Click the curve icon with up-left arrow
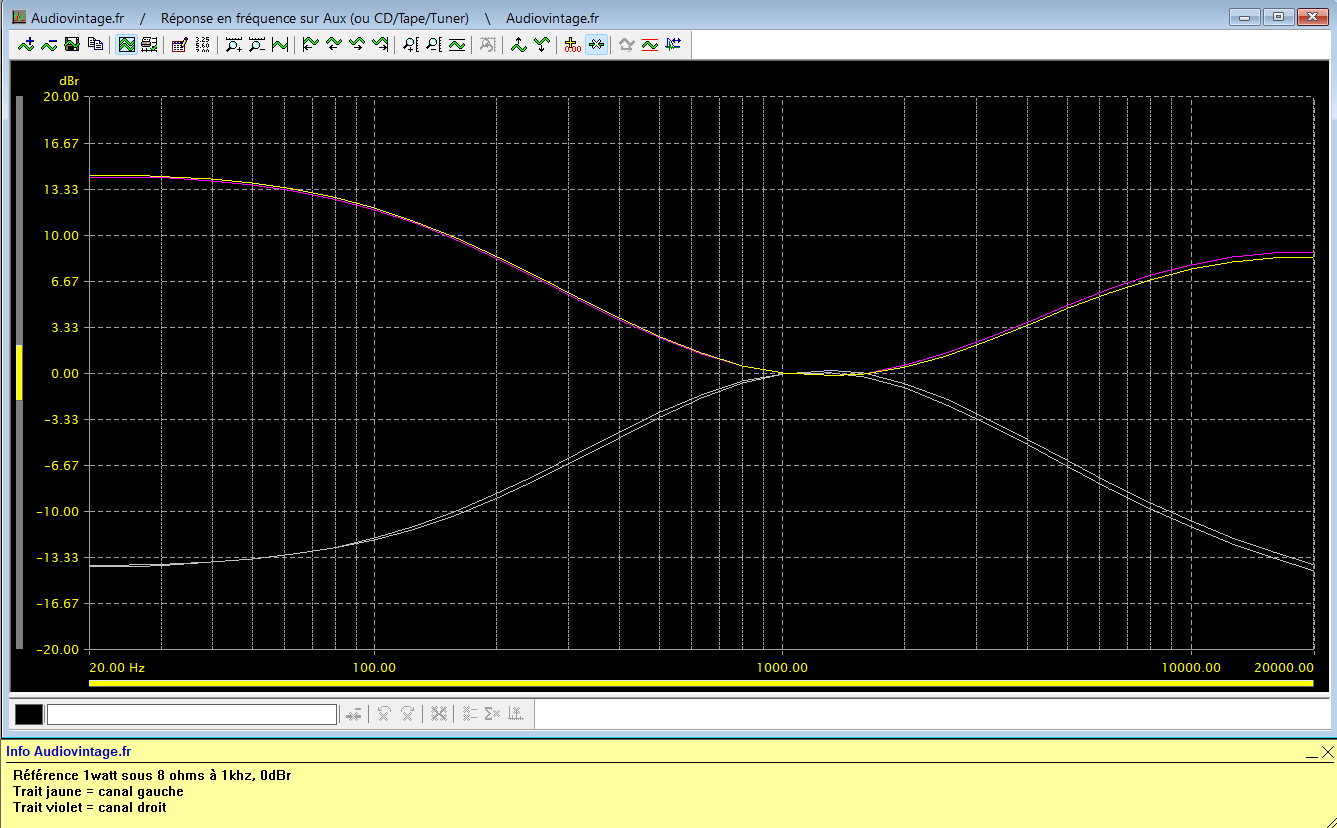 pos(311,44)
